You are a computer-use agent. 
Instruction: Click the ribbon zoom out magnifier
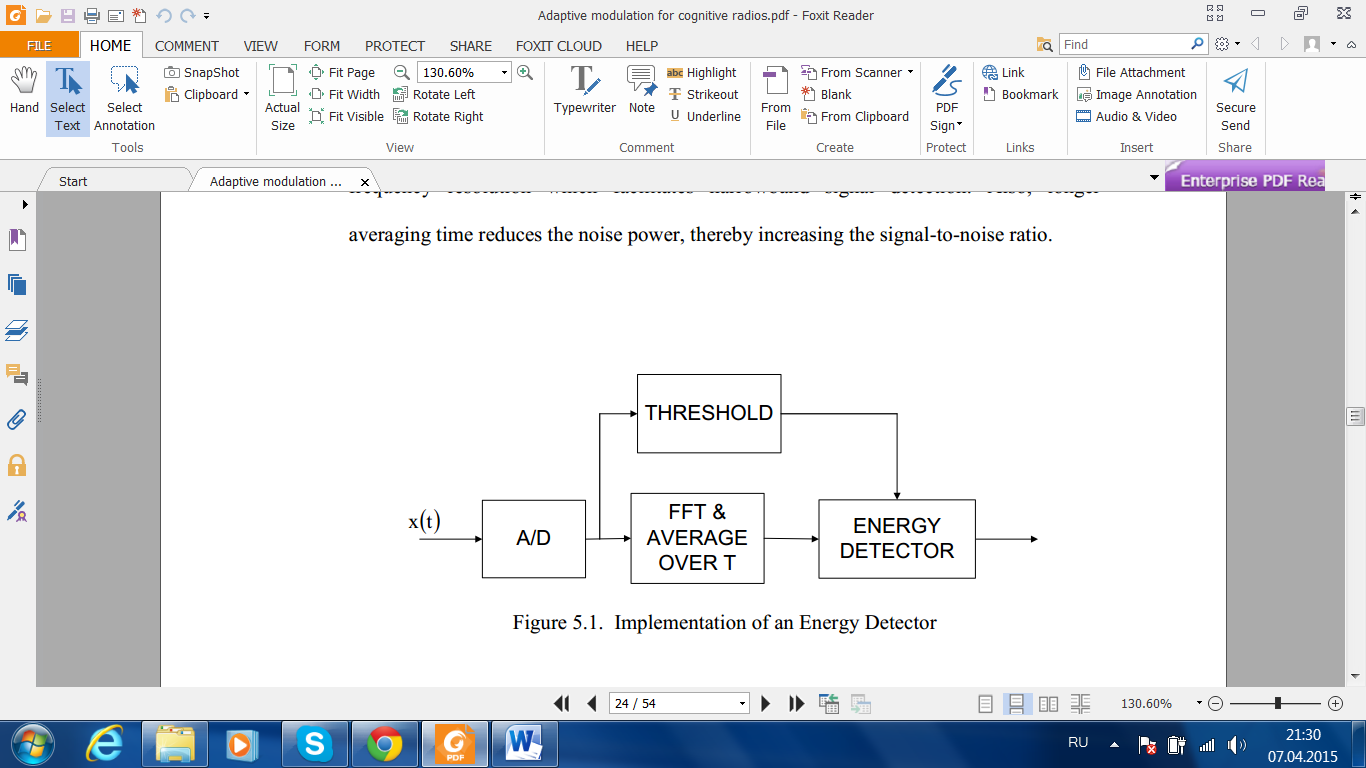coord(402,72)
